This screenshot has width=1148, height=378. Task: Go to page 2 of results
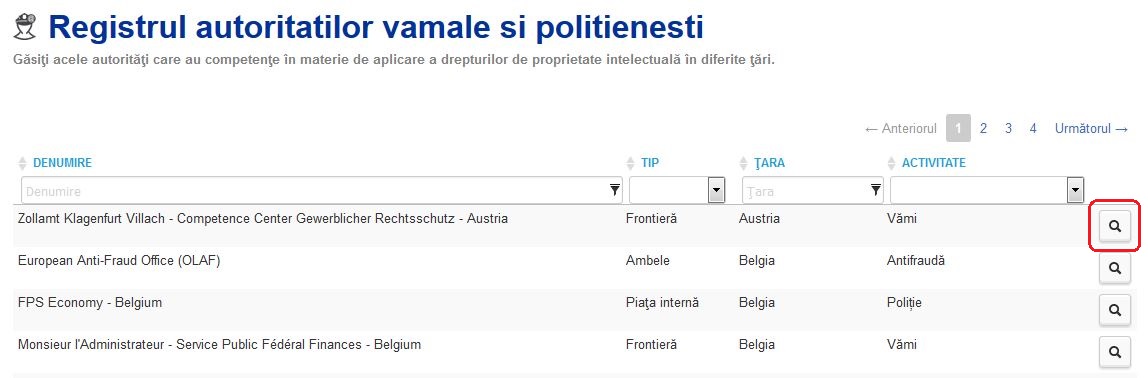click(x=983, y=128)
